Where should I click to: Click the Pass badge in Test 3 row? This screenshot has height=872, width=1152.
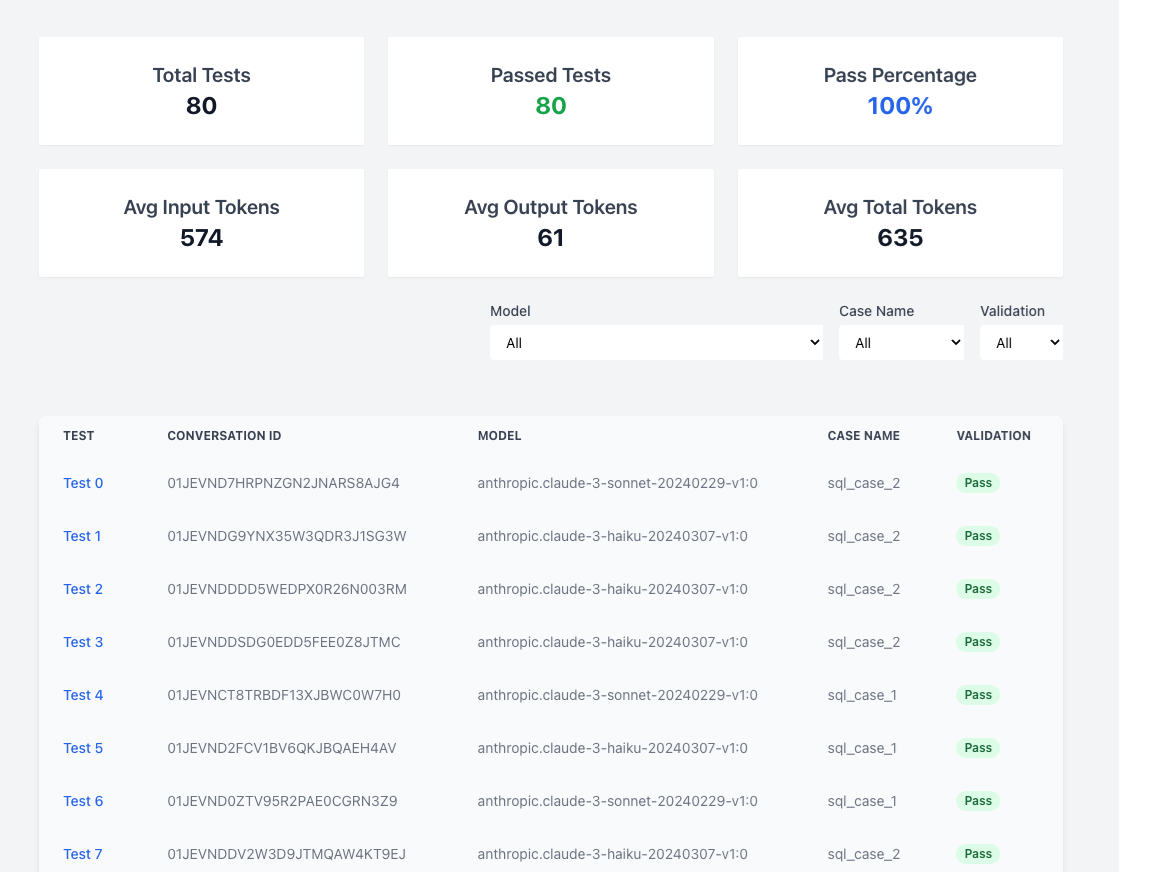pos(978,641)
